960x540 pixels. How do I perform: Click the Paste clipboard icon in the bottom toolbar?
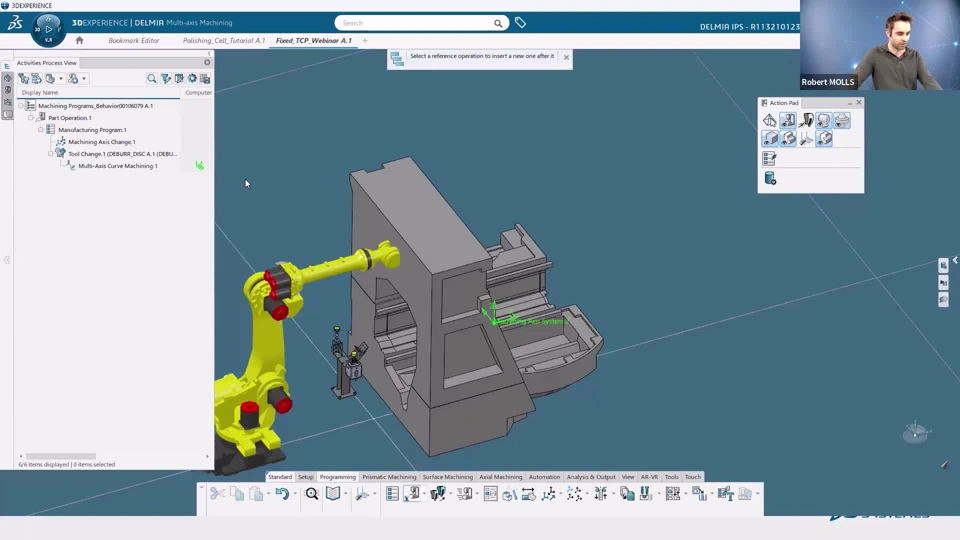[257, 493]
